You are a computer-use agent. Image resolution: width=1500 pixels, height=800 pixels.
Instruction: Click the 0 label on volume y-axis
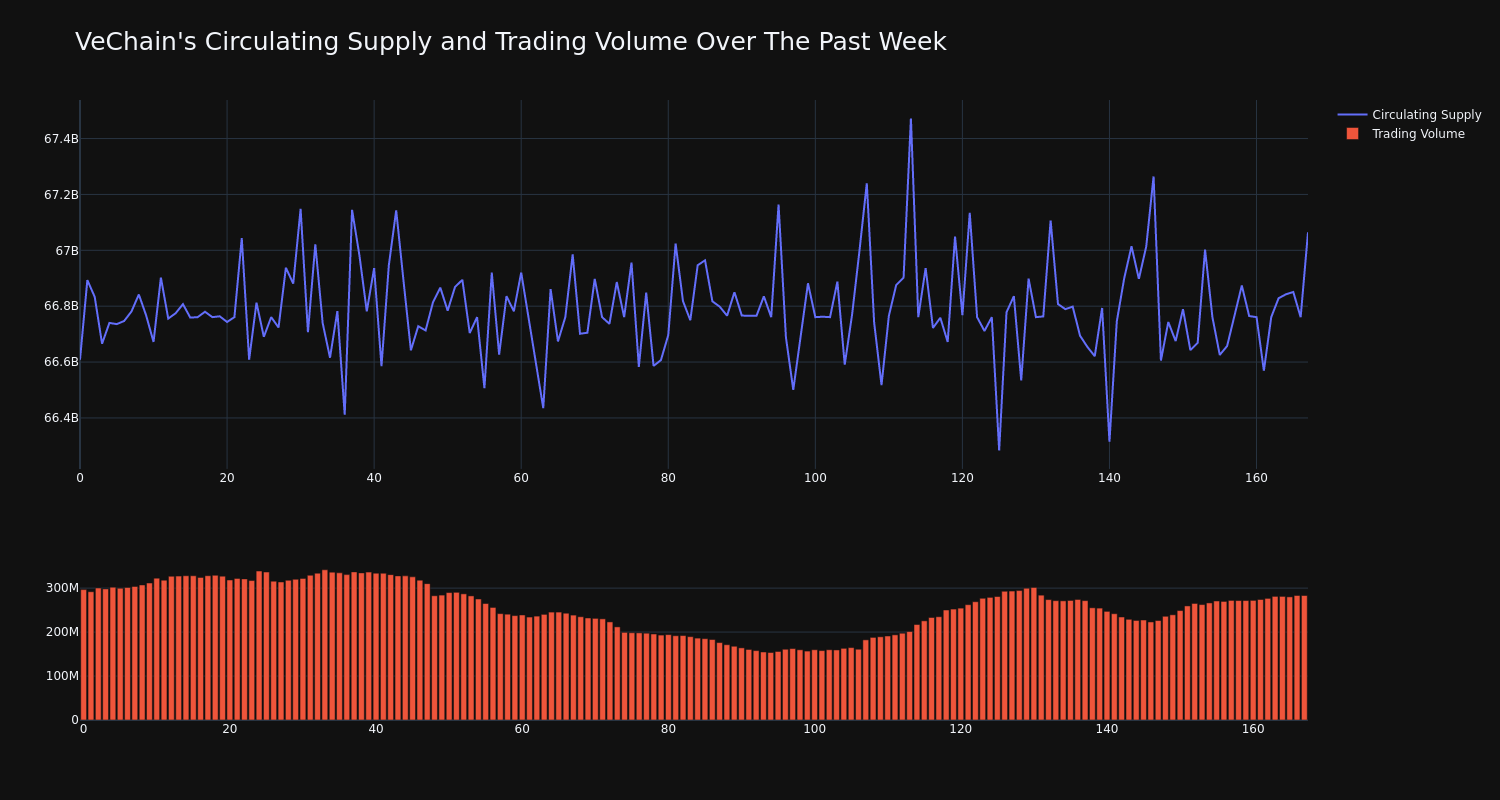(74, 720)
